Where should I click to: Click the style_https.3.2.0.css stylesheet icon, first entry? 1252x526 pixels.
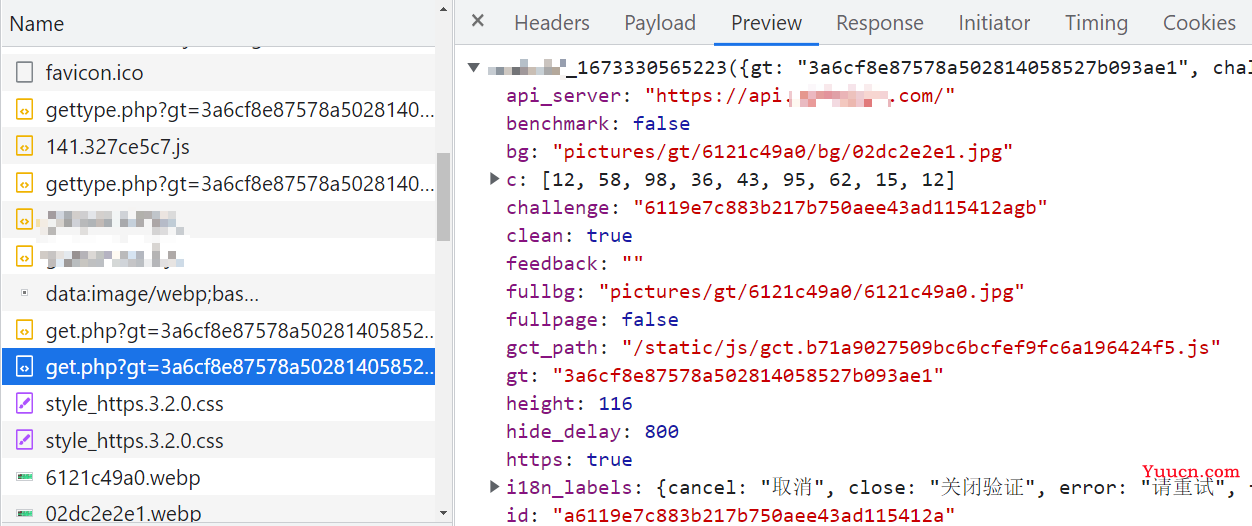[25, 405]
